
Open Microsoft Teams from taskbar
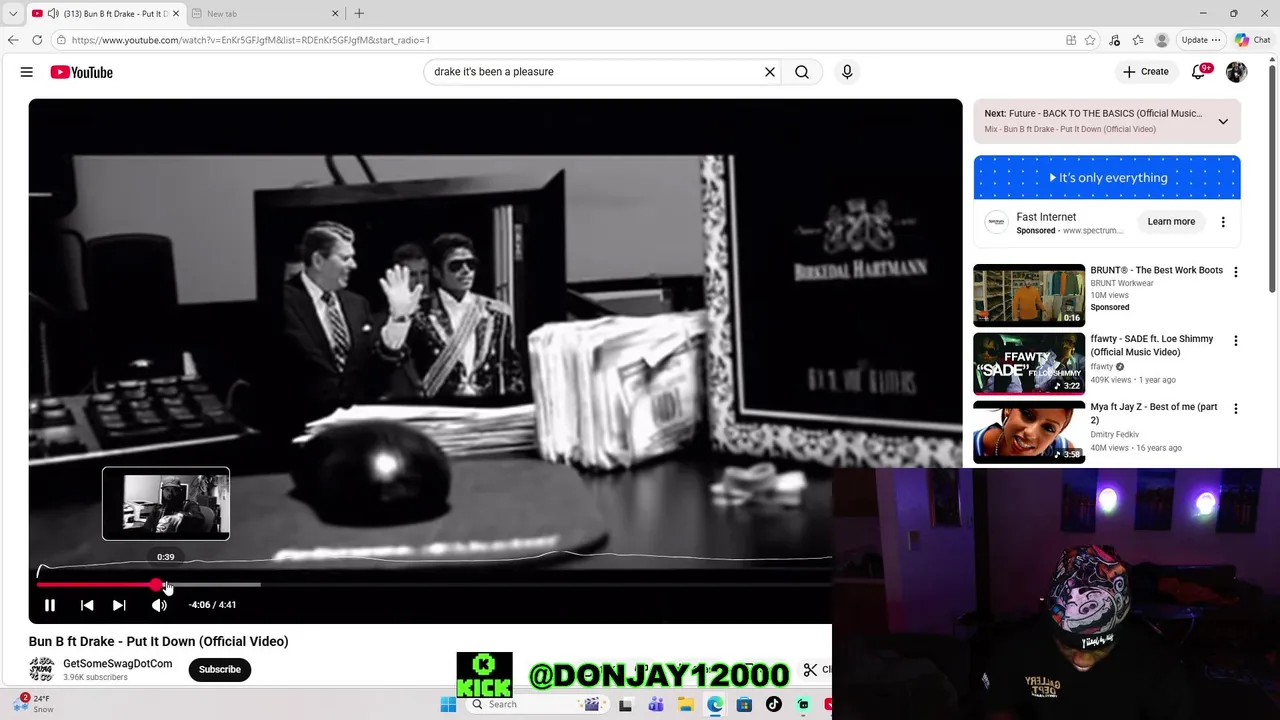tap(656, 704)
